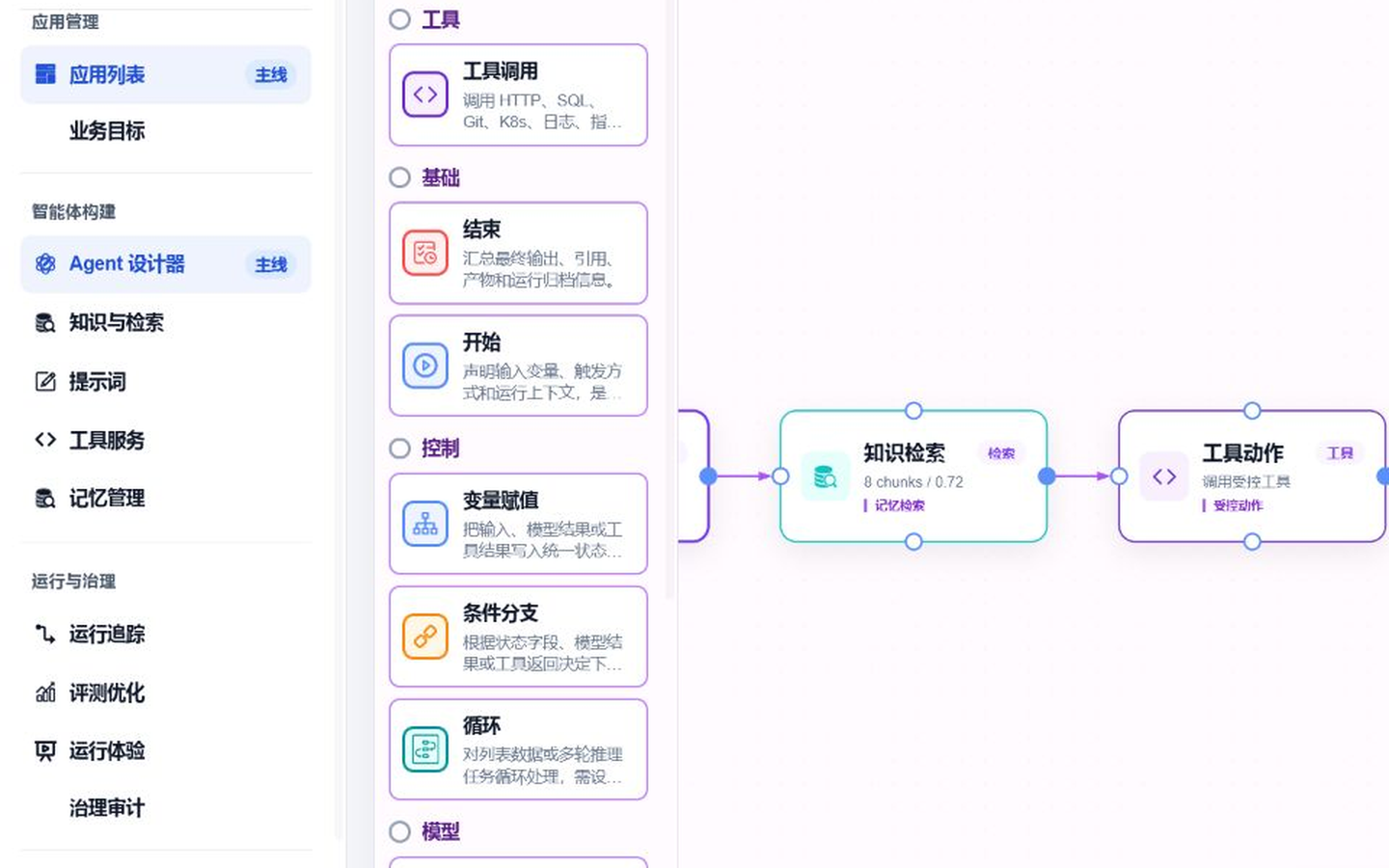The height and width of the screenshot is (868, 1389).
Task: Click the 开始 blue play icon
Action: pyautogui.click(x=425, y=366)
